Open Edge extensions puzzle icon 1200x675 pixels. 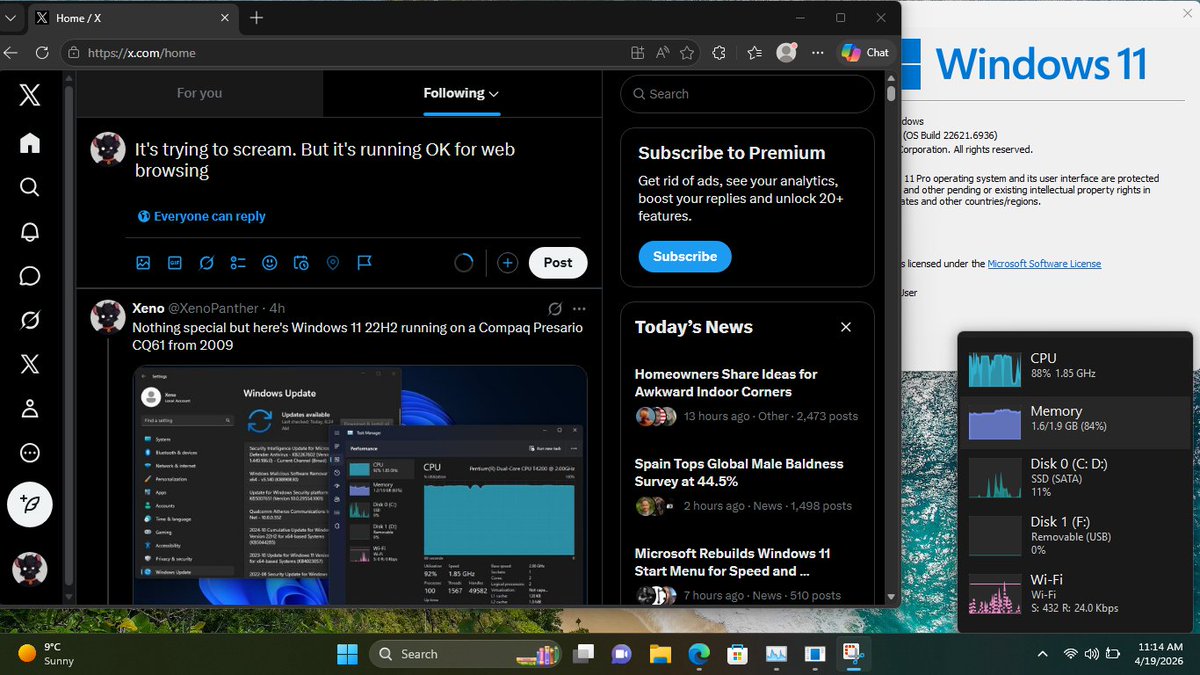[x=719, y=53]
